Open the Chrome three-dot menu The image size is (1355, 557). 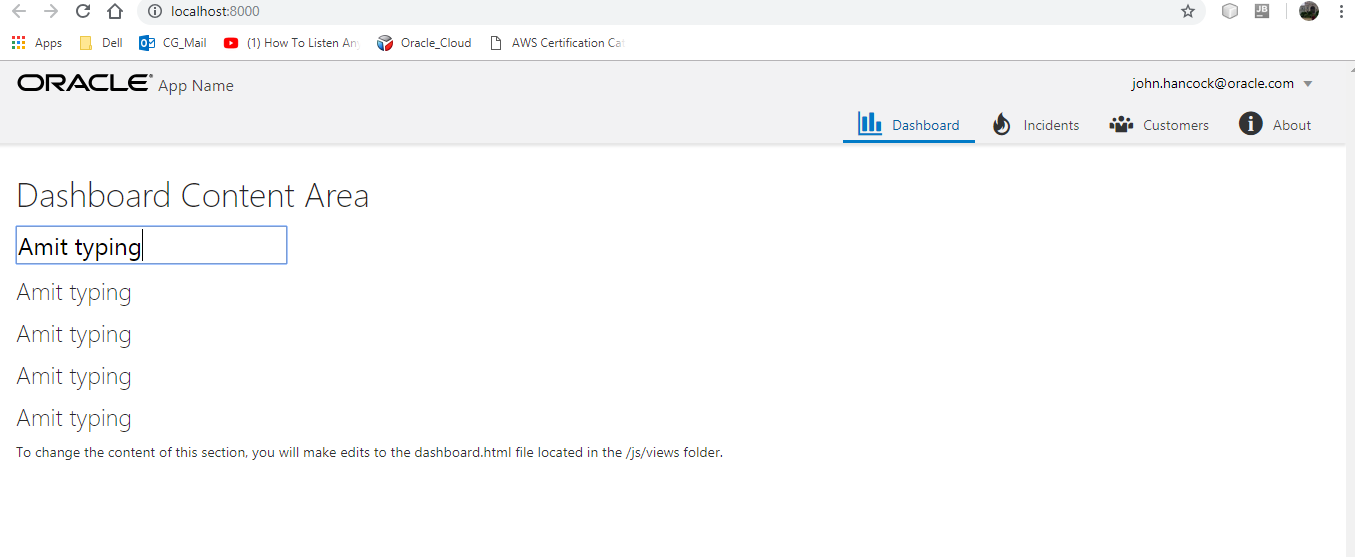1341,11
